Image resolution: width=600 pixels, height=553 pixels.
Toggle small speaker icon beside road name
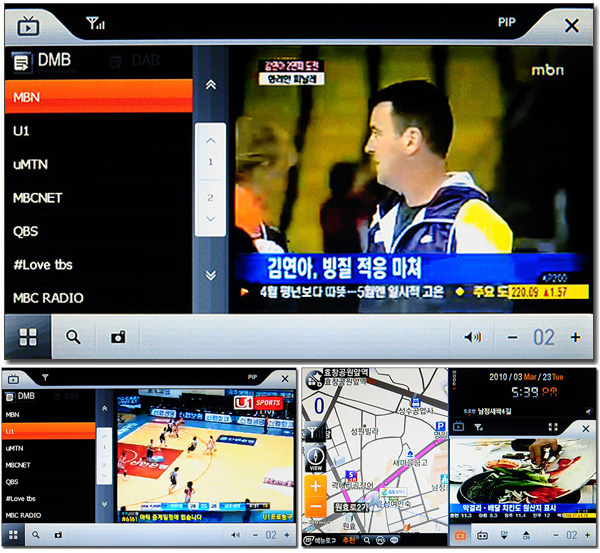[588, 411]
